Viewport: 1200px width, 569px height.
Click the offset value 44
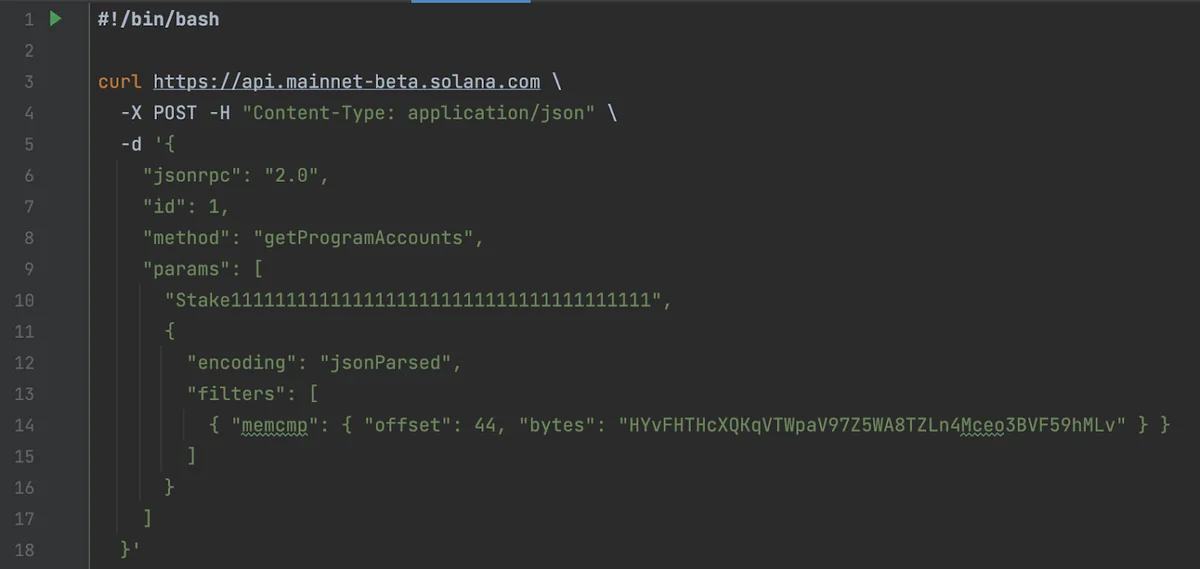(486, 425)
